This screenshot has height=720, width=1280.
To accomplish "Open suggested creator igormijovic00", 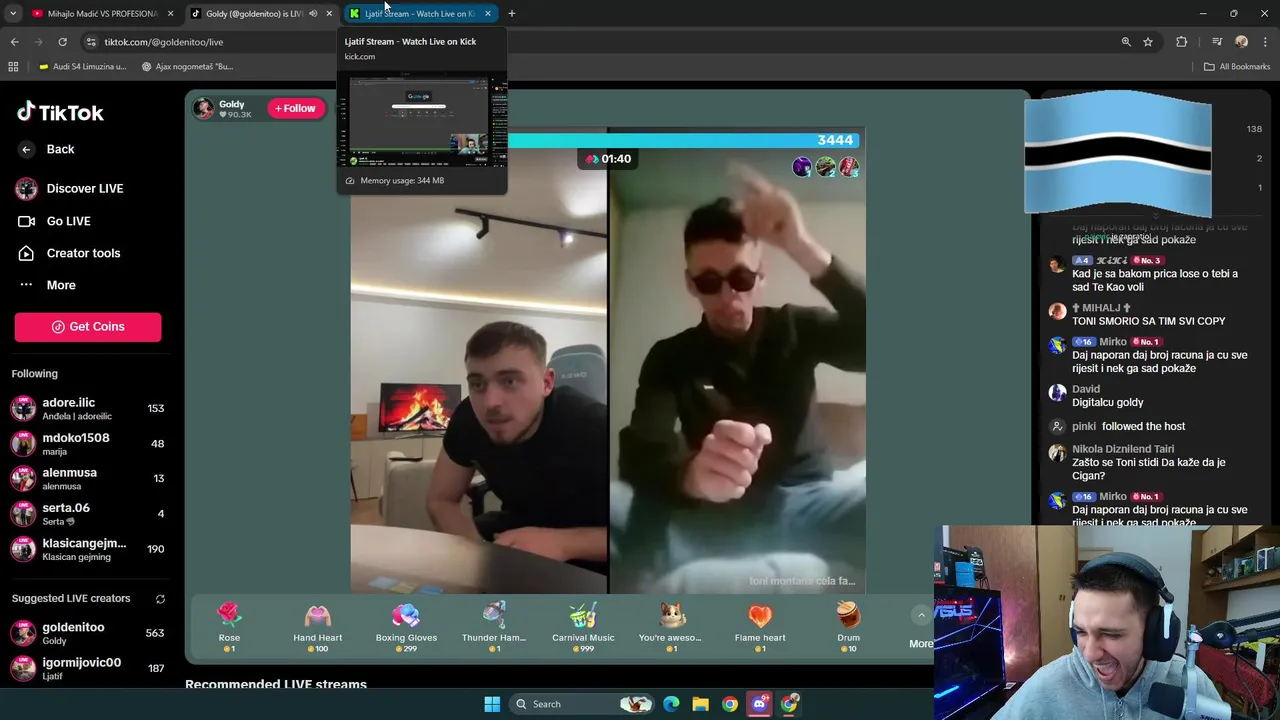I will coord(87,668).
